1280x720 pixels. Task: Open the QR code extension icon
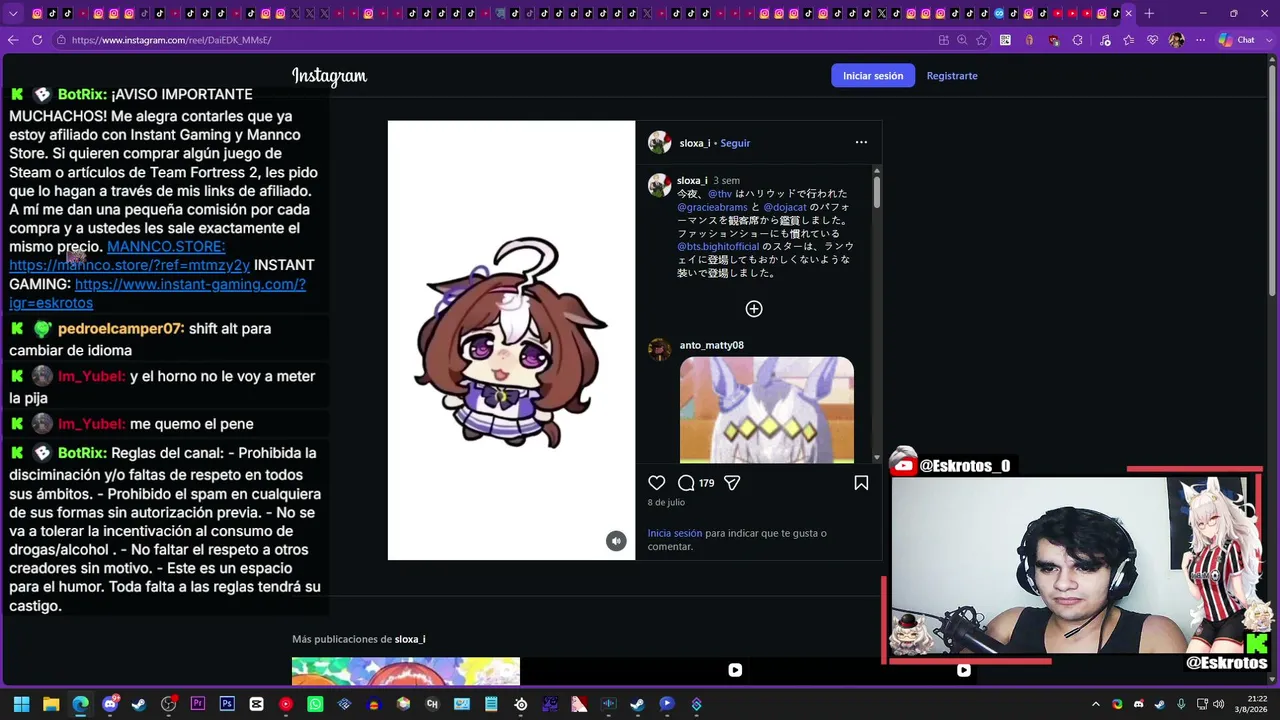(x=1005, y=40)
